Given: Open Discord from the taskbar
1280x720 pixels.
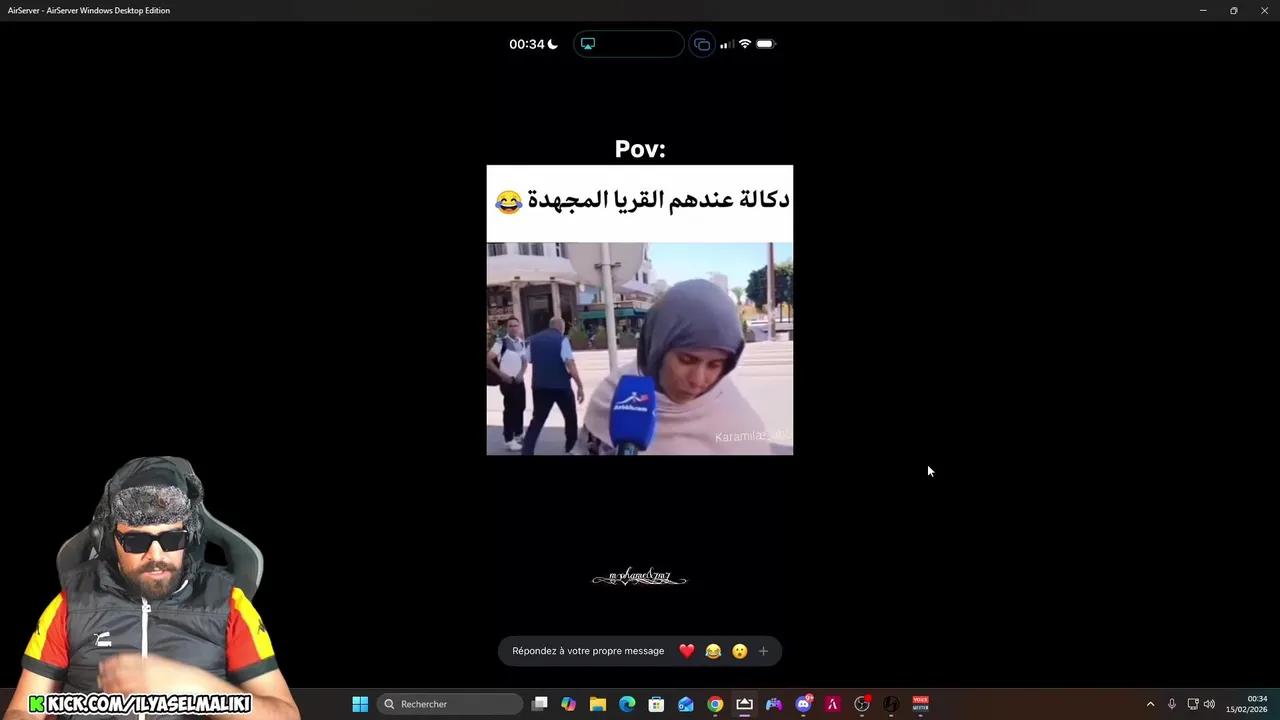Looking at the screenshot, I should pos(803,704).
